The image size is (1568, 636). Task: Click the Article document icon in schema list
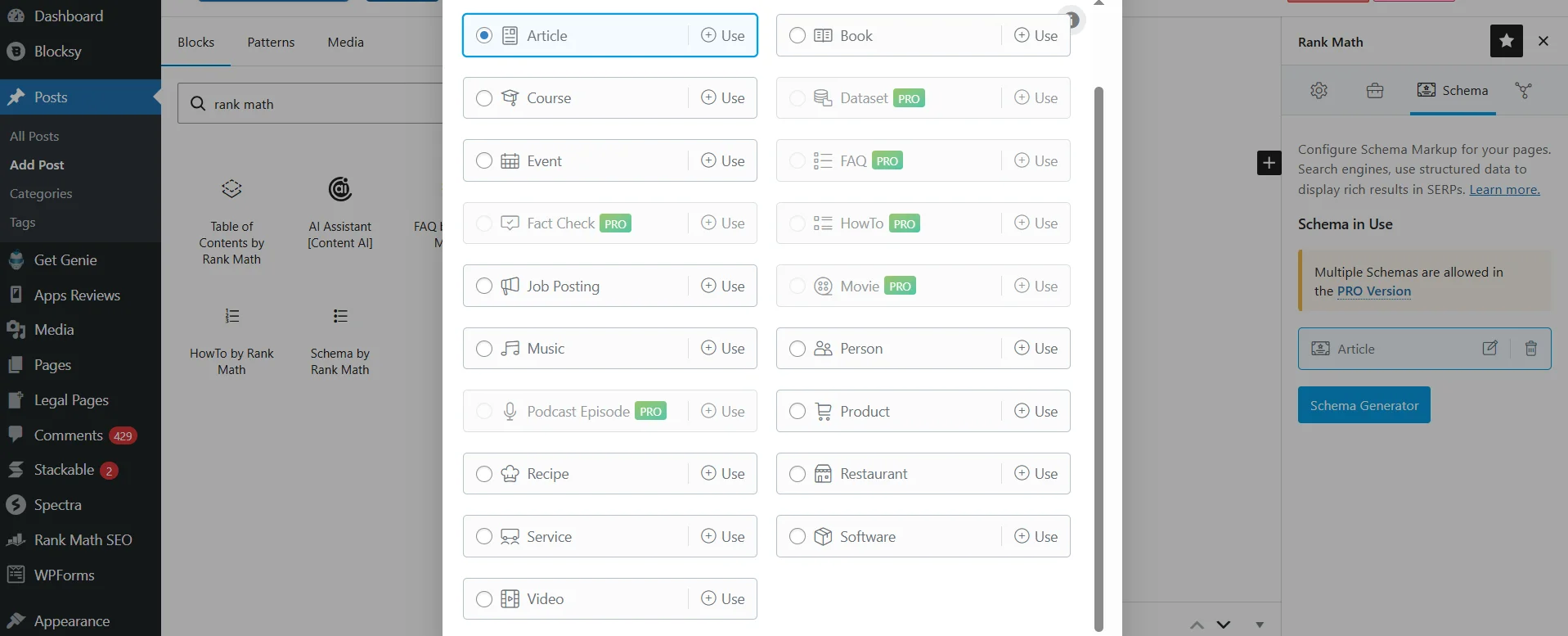[x=510, y=35]
